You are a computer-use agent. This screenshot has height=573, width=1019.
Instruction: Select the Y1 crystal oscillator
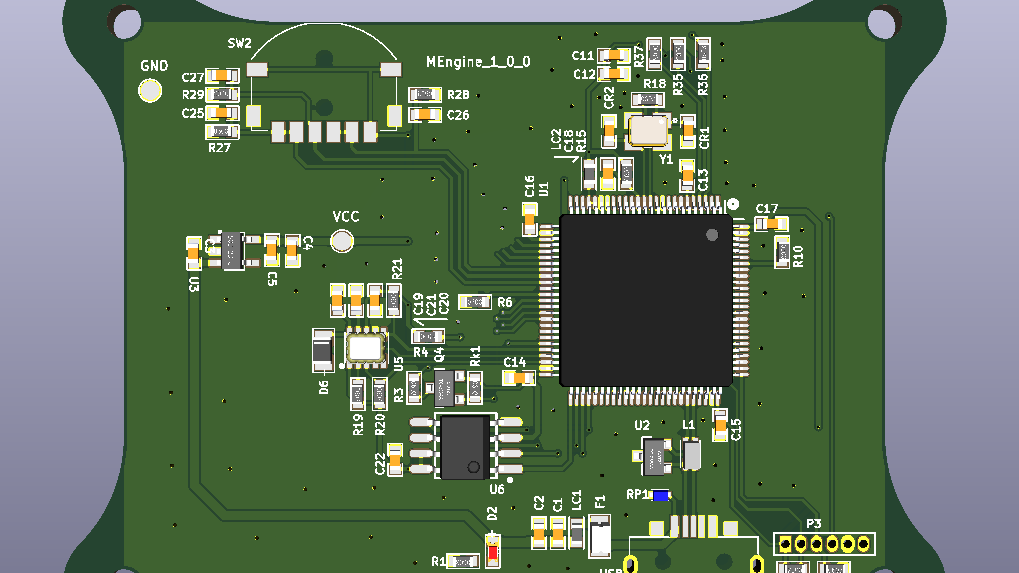(x=649, y=130)
